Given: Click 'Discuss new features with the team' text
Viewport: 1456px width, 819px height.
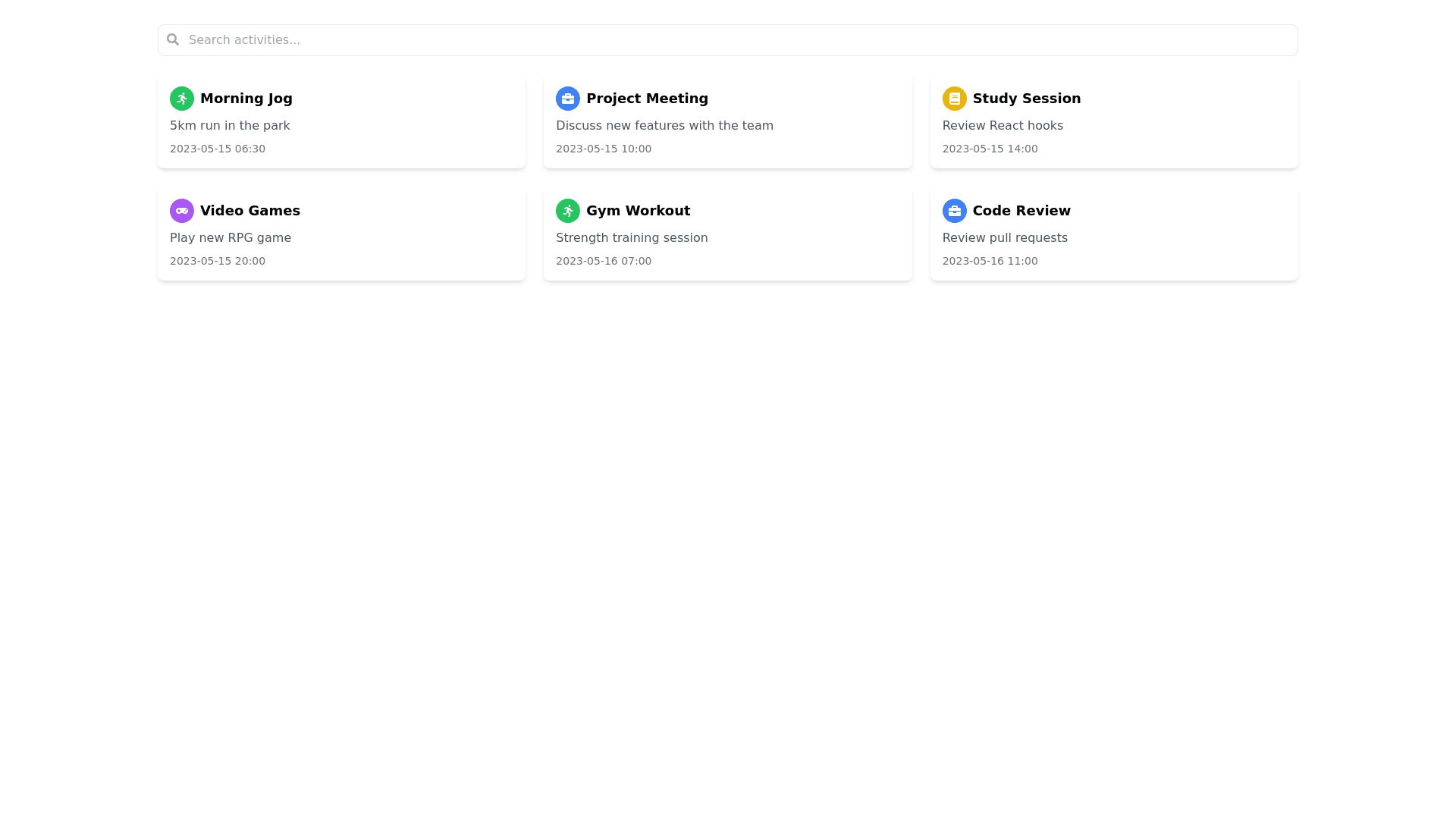Looking at the screenshot, I should [x=664, y=126].
